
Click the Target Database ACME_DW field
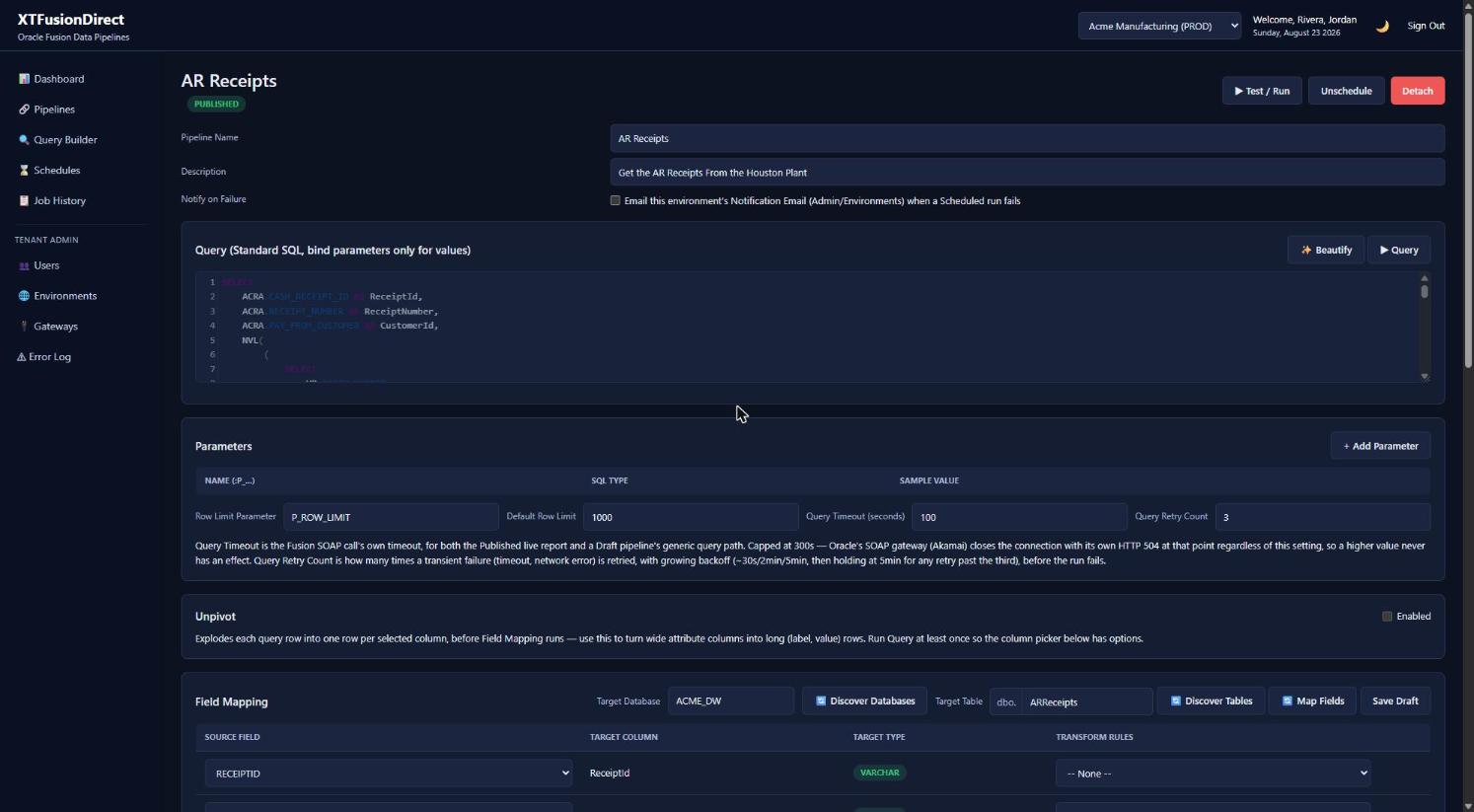coord(731,701)
